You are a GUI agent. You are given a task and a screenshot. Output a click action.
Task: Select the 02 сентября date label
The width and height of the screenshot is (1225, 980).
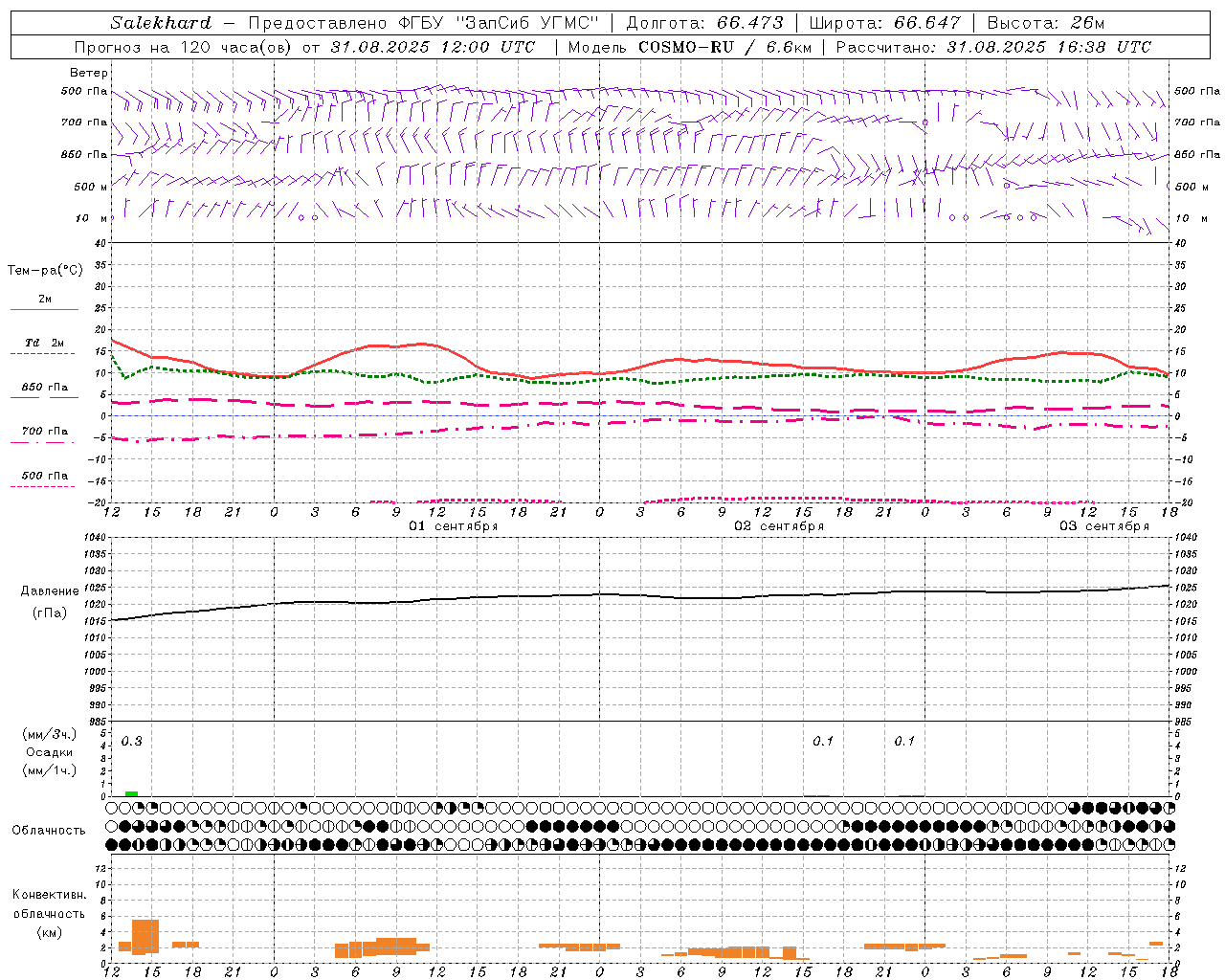(x=779, y=526)
